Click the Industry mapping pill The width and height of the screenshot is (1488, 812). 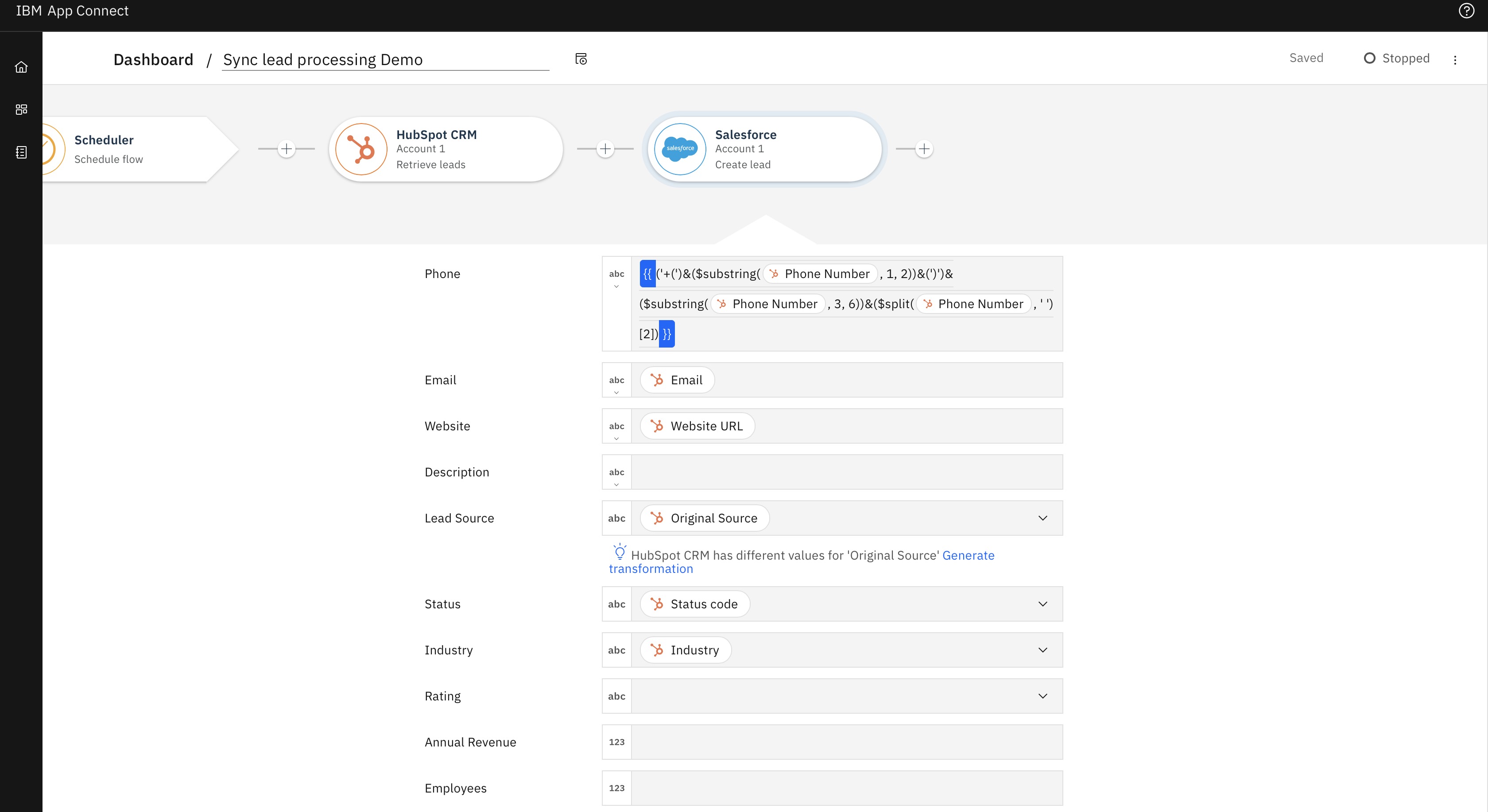pos(686,650)
